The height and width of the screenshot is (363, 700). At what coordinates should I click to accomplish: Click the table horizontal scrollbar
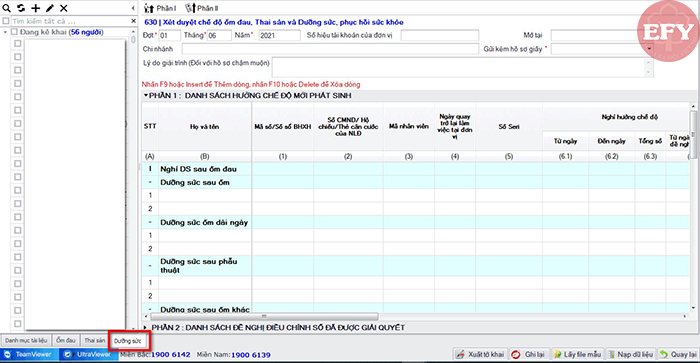tap(264, 316)
